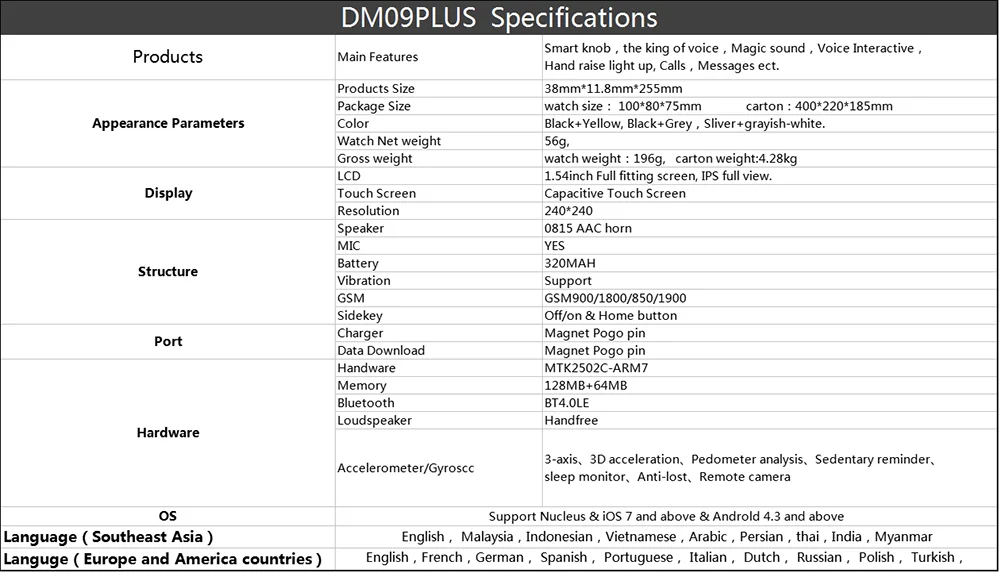
Task: Select the 'BT4.0LE' value
Action: tap(566, 403)
